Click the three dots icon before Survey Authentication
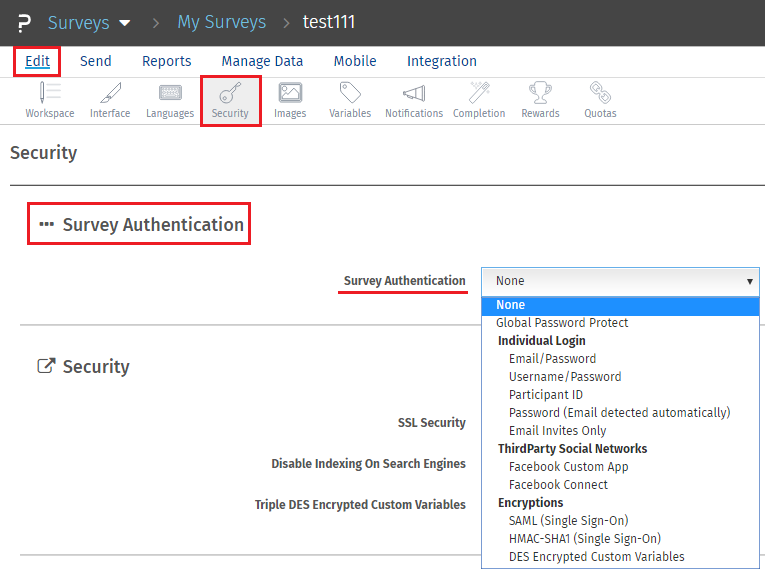The width and height of the screenshot is (765, 572). tap(46, 225)
